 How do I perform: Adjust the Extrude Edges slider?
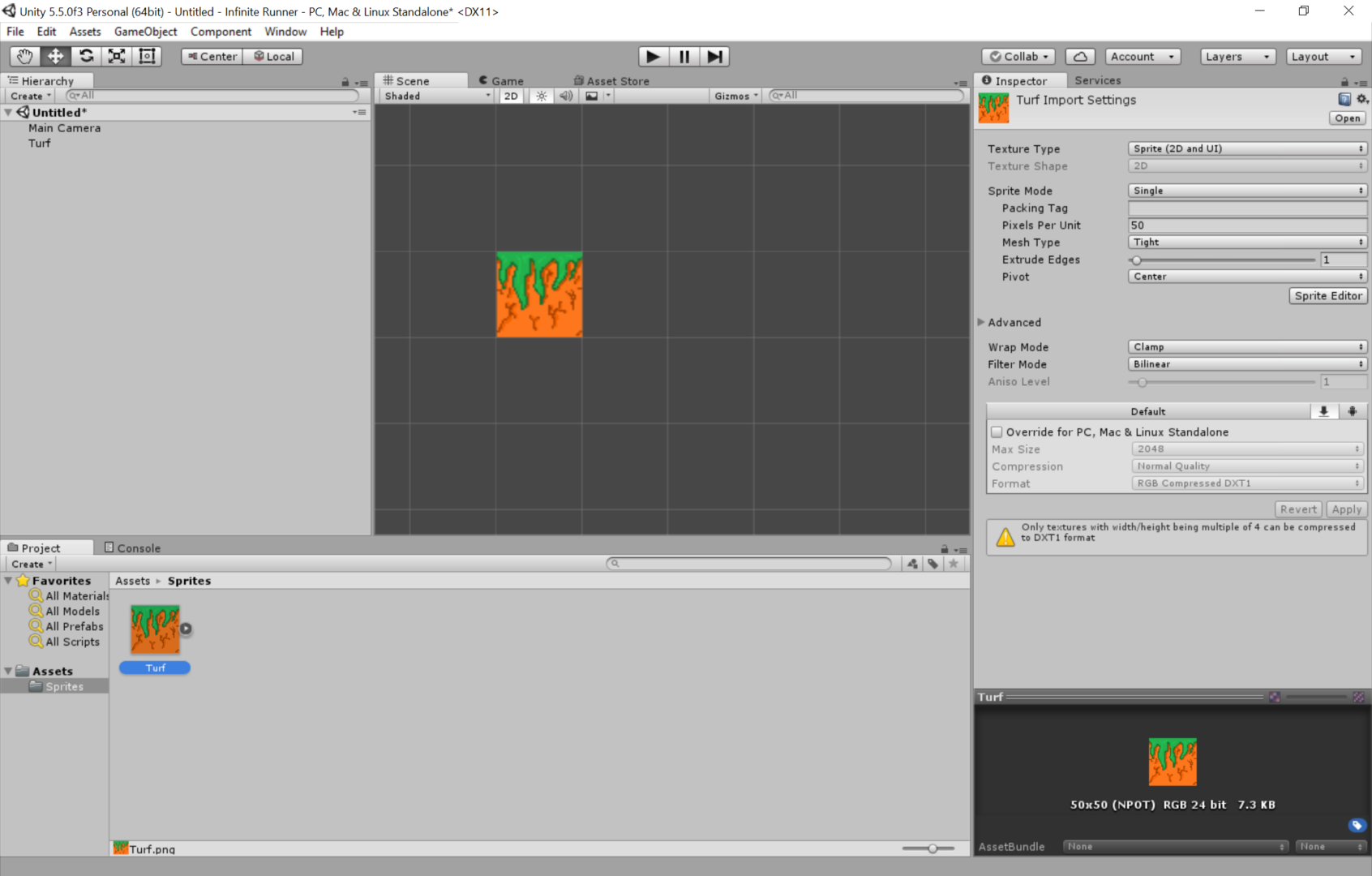pos(1137,260)
